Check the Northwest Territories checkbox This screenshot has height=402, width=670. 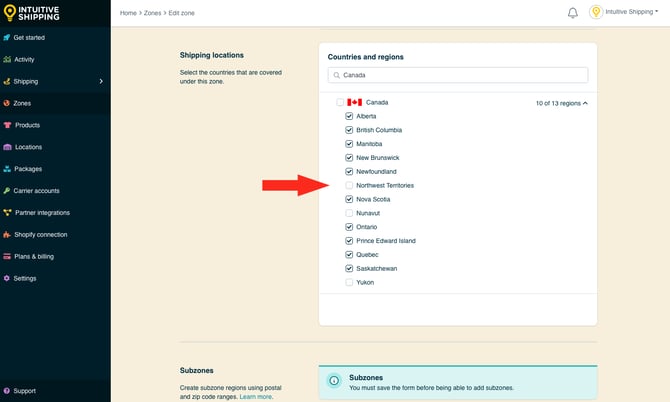(x=349, y=186)
